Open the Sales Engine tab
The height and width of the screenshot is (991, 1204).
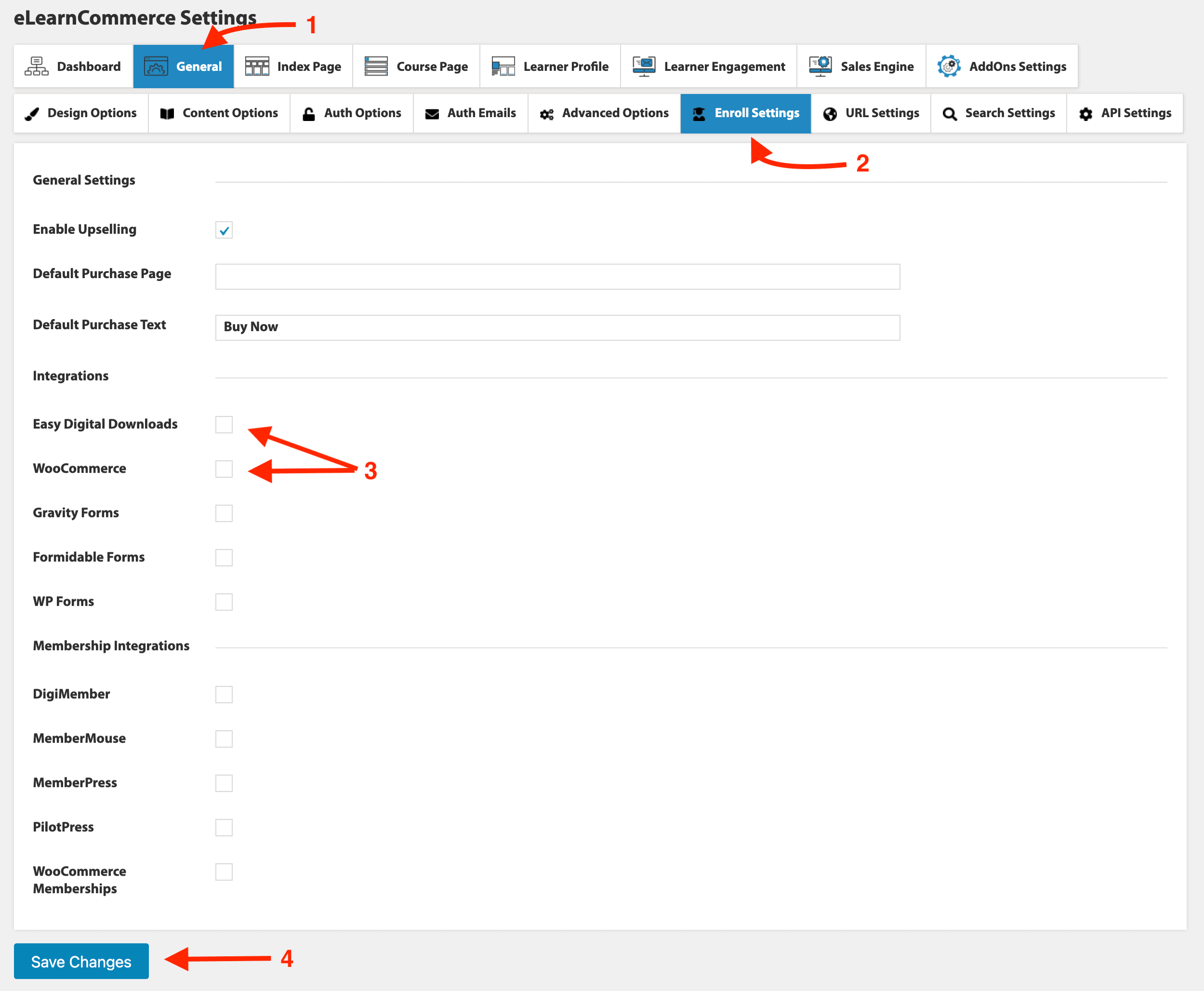pos(861,66)
